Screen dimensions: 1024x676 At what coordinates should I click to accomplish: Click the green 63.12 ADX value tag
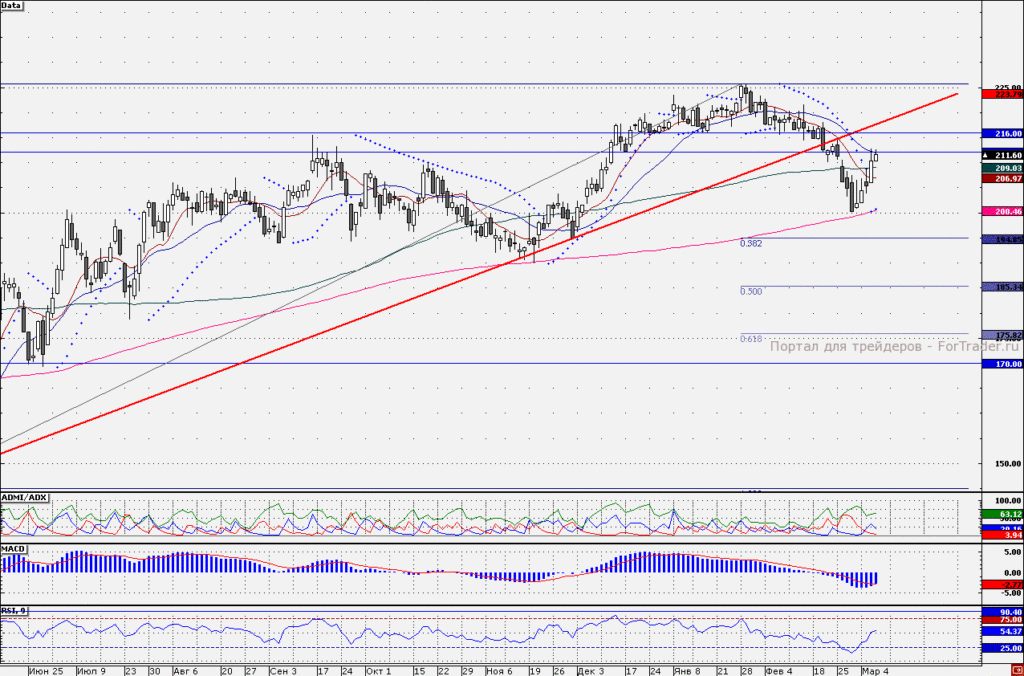(1002, 515)
